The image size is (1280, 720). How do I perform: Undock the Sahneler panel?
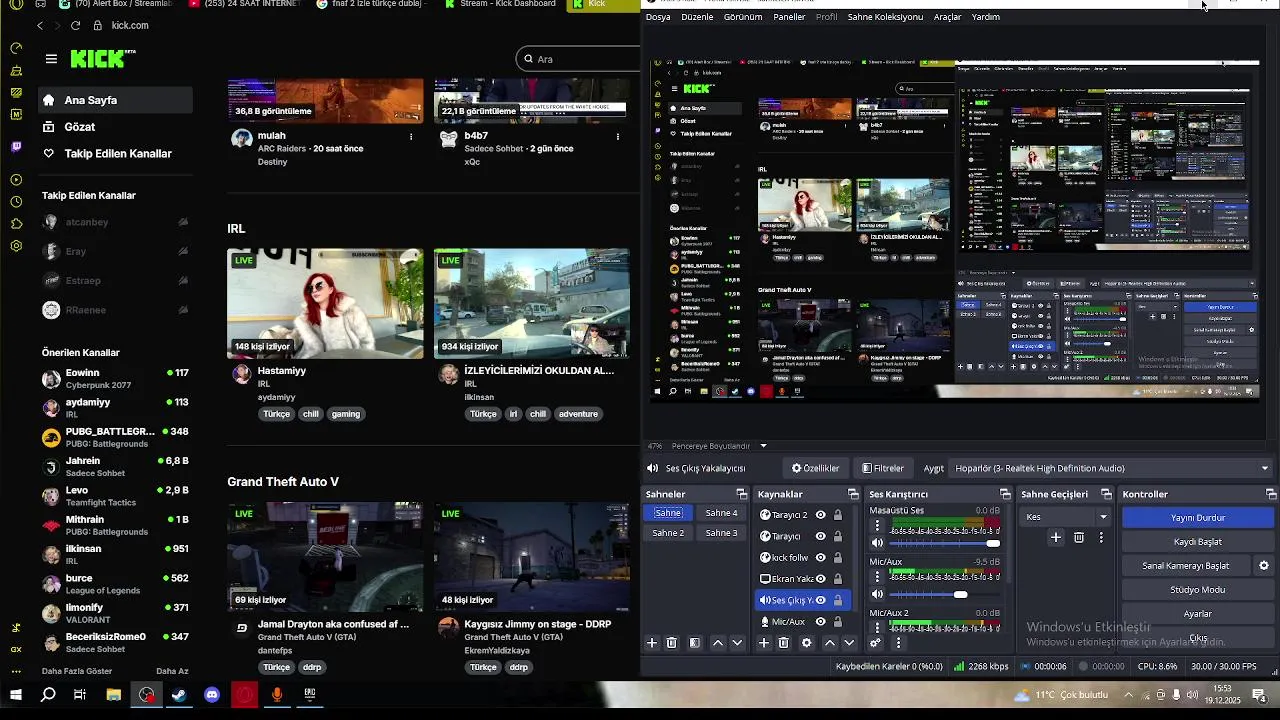(741, 494)
